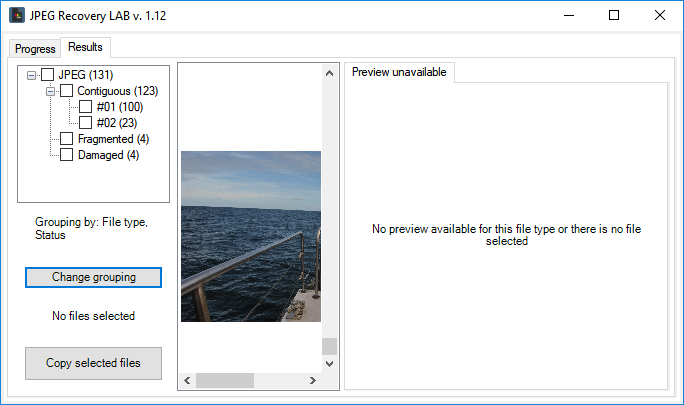Select the ocean boat photo thumbnail
Image resolution: width=684 pixels, height=405 pixels.
(250, 236)
